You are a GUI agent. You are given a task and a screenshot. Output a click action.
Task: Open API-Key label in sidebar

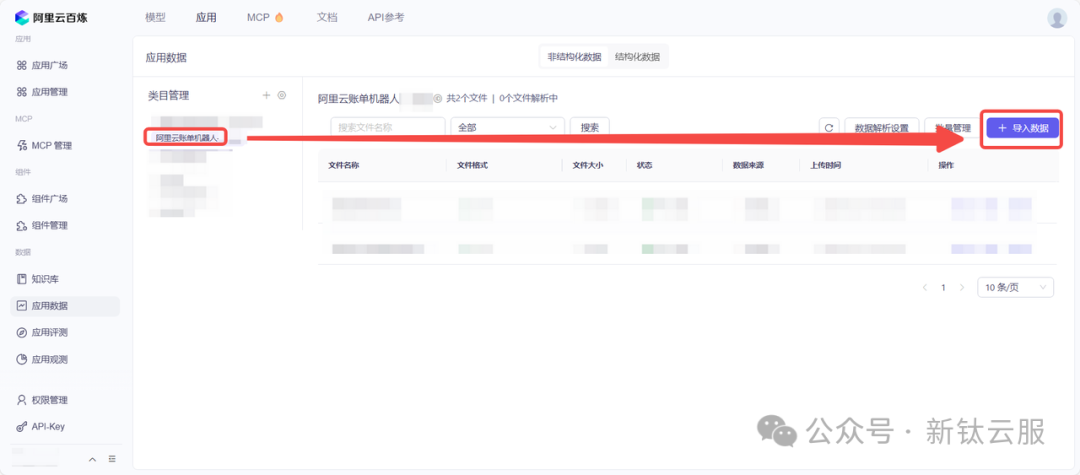point(48,427)
